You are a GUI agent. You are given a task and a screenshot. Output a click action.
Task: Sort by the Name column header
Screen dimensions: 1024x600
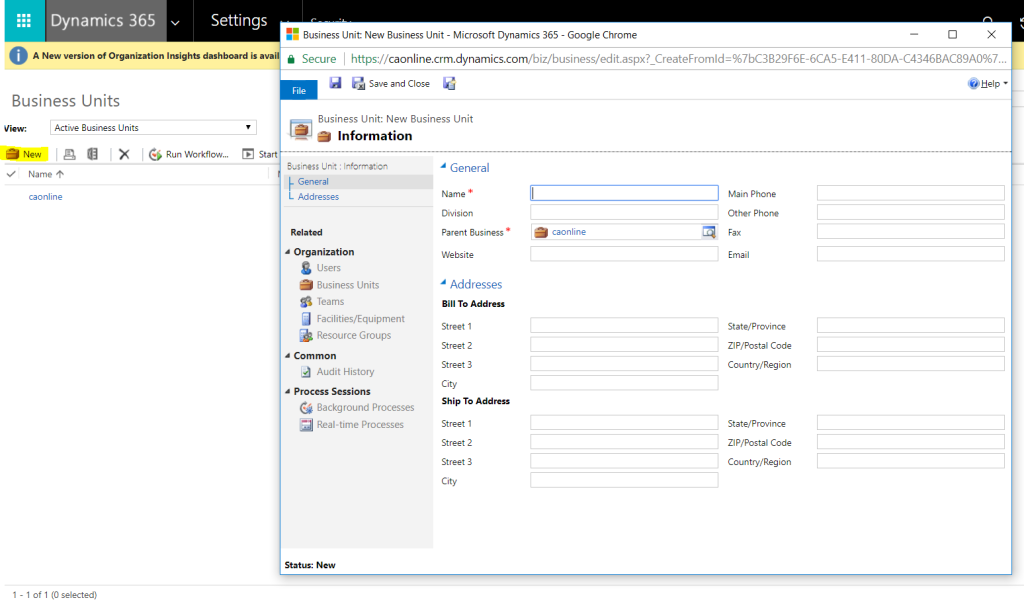point(46,174)
